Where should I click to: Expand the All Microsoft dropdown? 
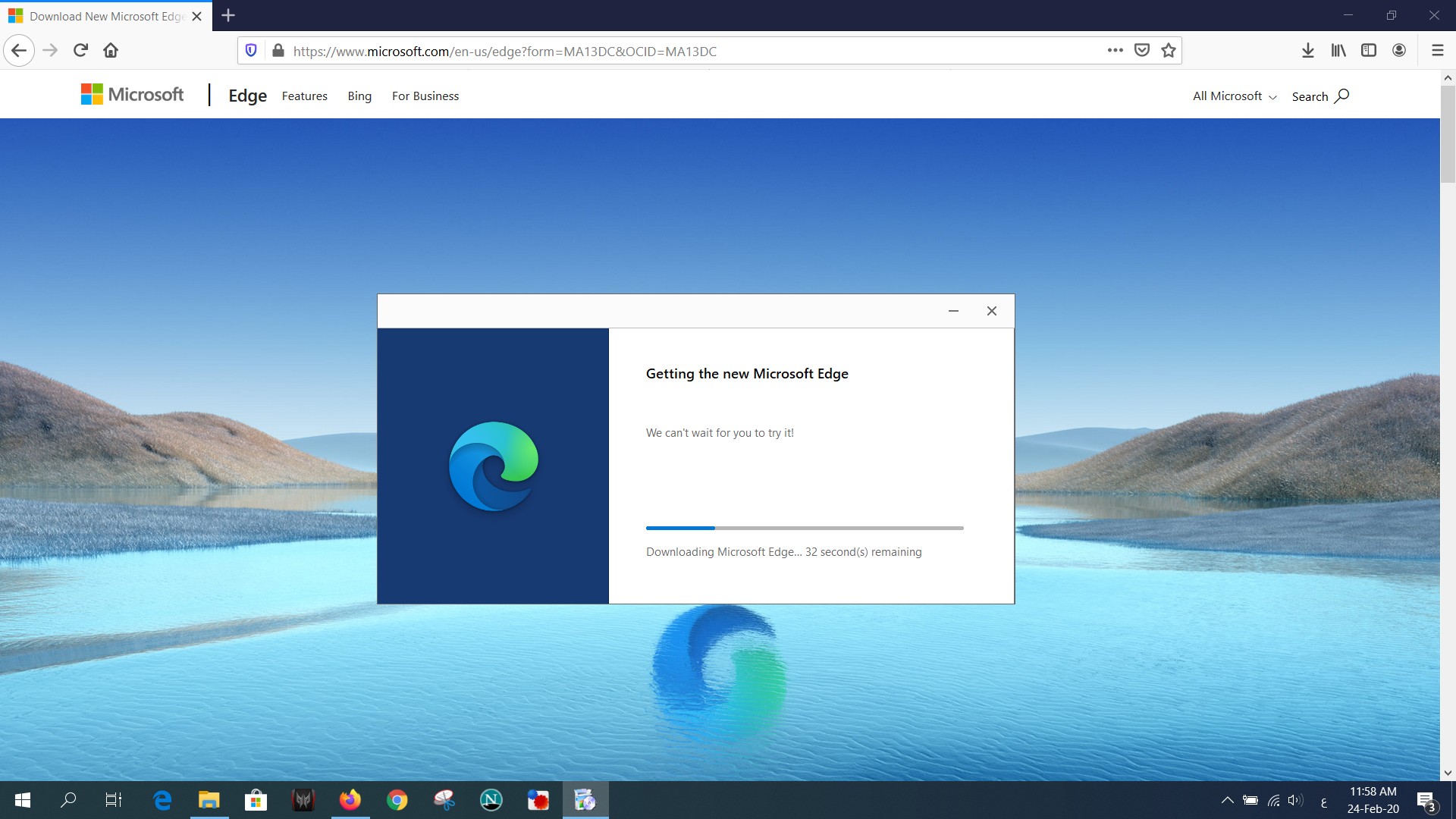point(1235,96)
